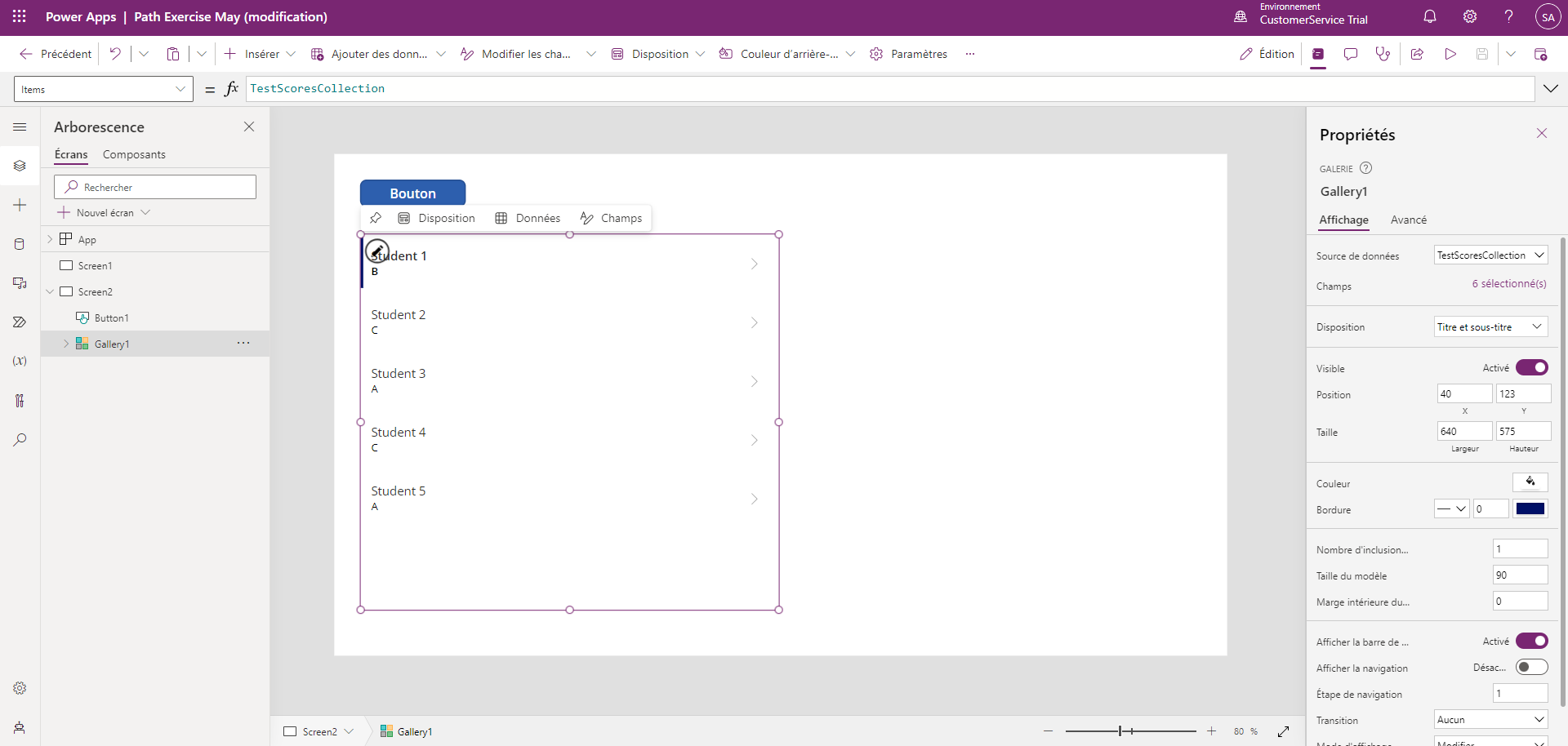
Task: Open the Student 3 row chevron
Action: [755, 381]
